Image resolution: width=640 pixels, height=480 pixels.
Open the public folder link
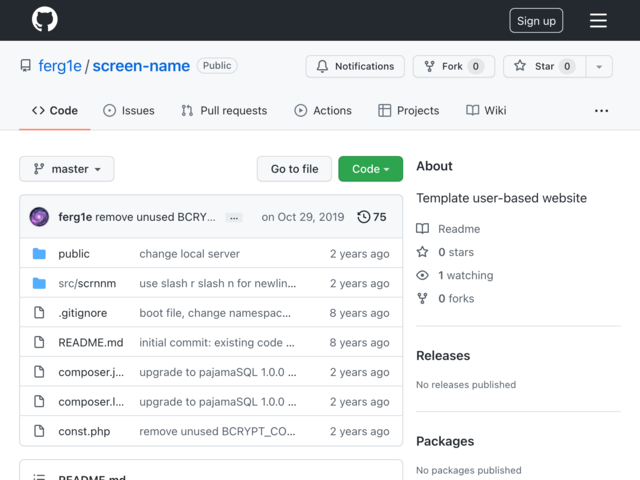tap(74, 253)
